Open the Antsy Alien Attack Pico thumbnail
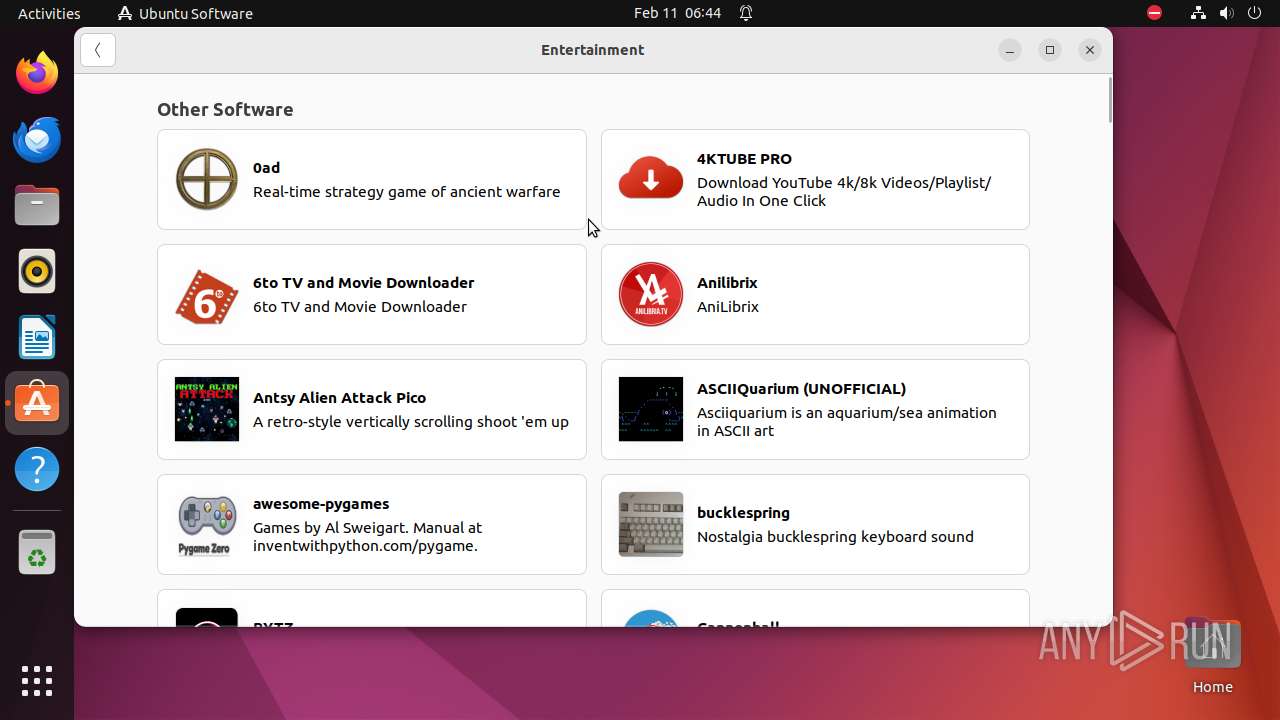This screenshot has height=720, width=1280. 207,410
